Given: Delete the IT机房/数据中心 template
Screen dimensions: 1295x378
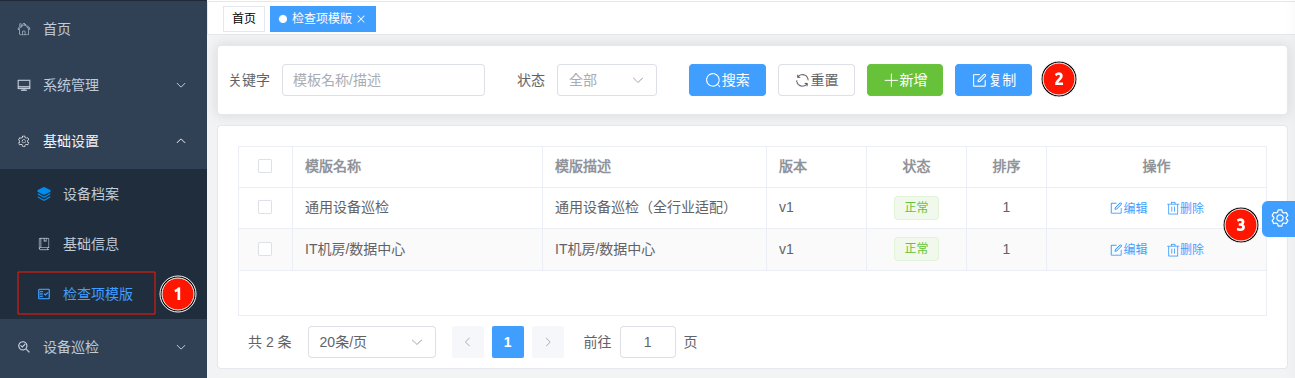Looking at the screenshot, I should [x=1185, y=249].
